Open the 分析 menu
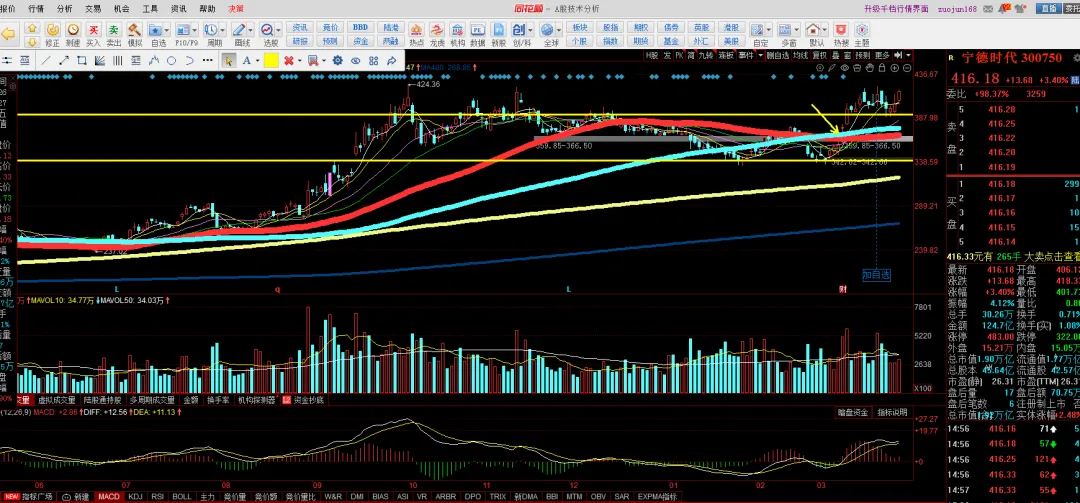This screenshot has height=503, width=1080. point(65,8)
